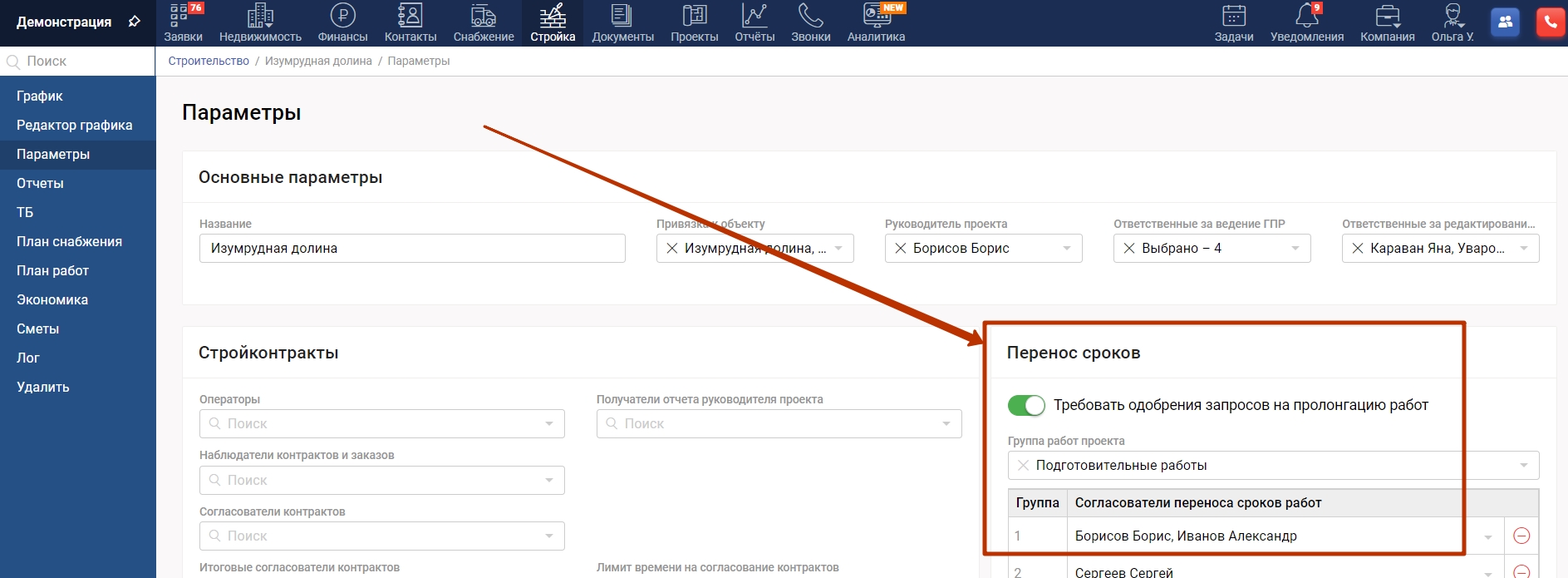This screenshot has width=1568, height=578.
Task: Remove approver group 1 with minus icon
Action: pos(1521,536)
